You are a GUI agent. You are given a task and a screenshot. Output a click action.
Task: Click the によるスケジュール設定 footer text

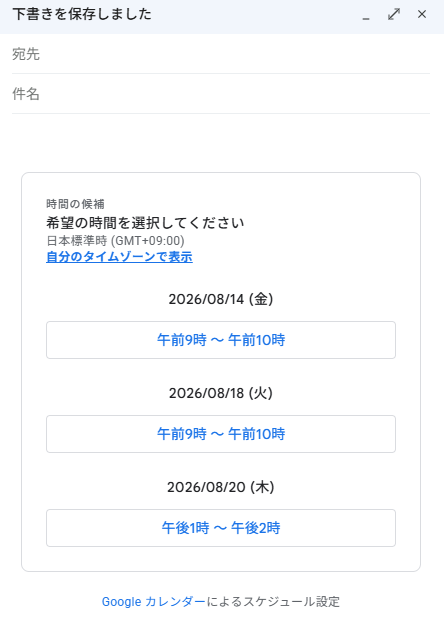(x=273, y=601)
